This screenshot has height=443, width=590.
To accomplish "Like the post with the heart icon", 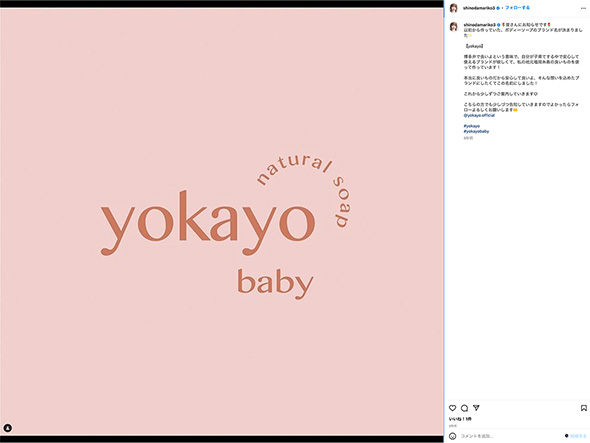I will point(452,408).
